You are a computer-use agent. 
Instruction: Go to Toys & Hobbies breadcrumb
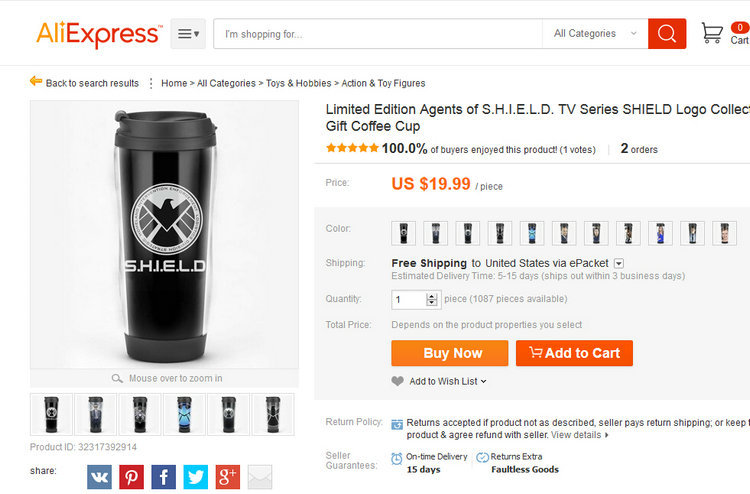[x=299, y=83]
